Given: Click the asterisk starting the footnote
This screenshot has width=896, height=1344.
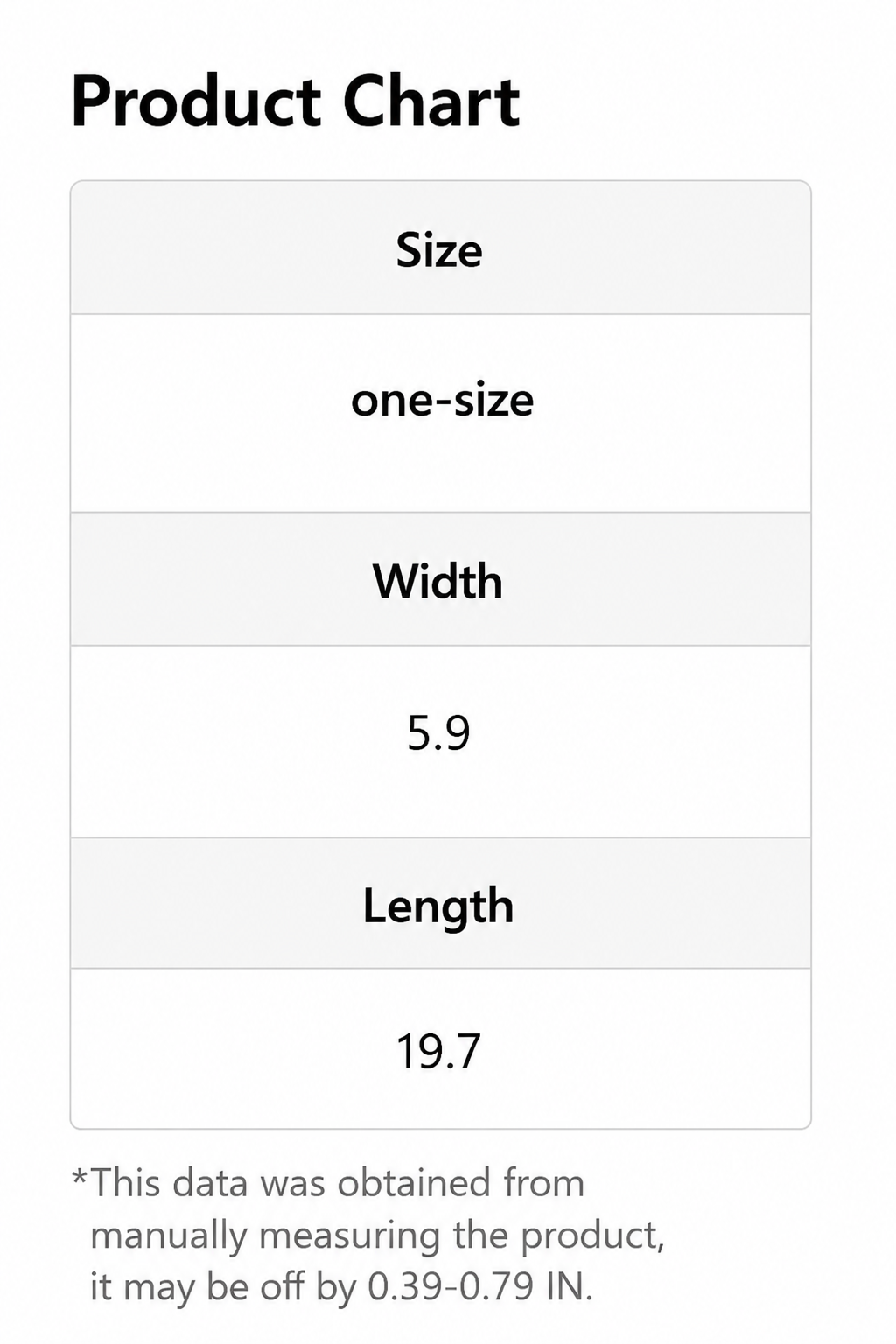Looking at the screenshot, I should [x=80, y=1177].
